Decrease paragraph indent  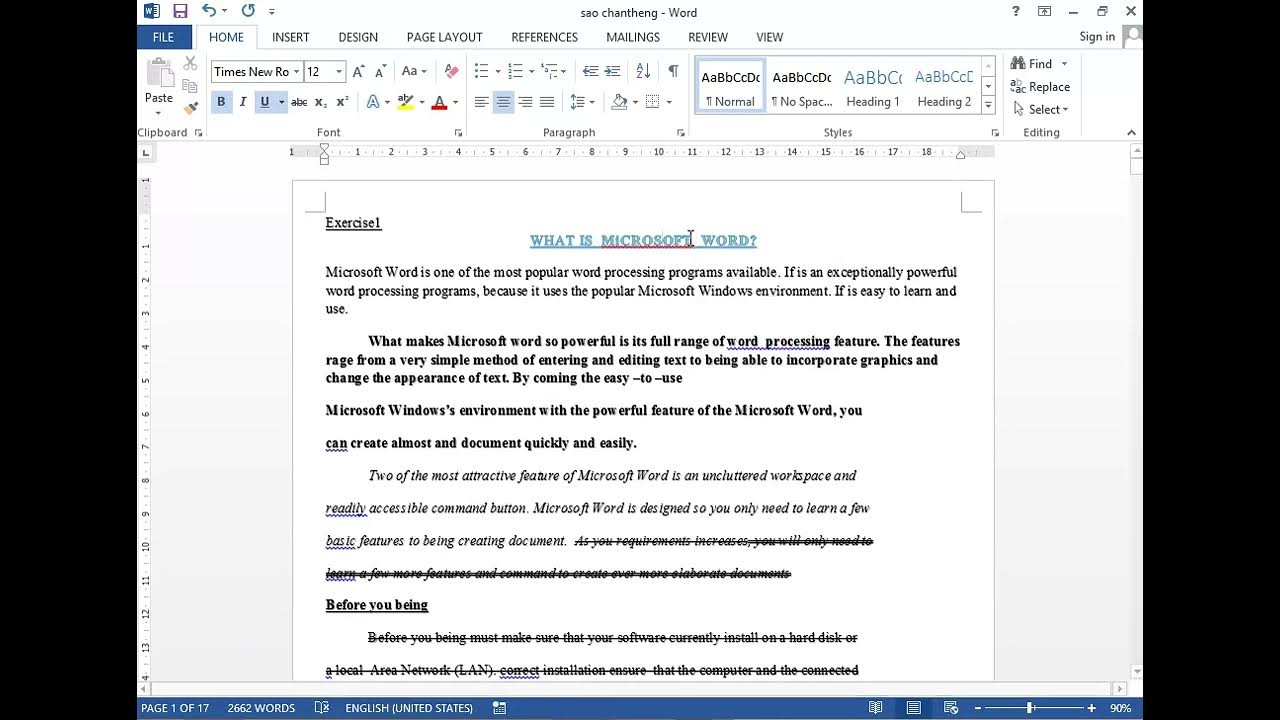coord(590,71)
